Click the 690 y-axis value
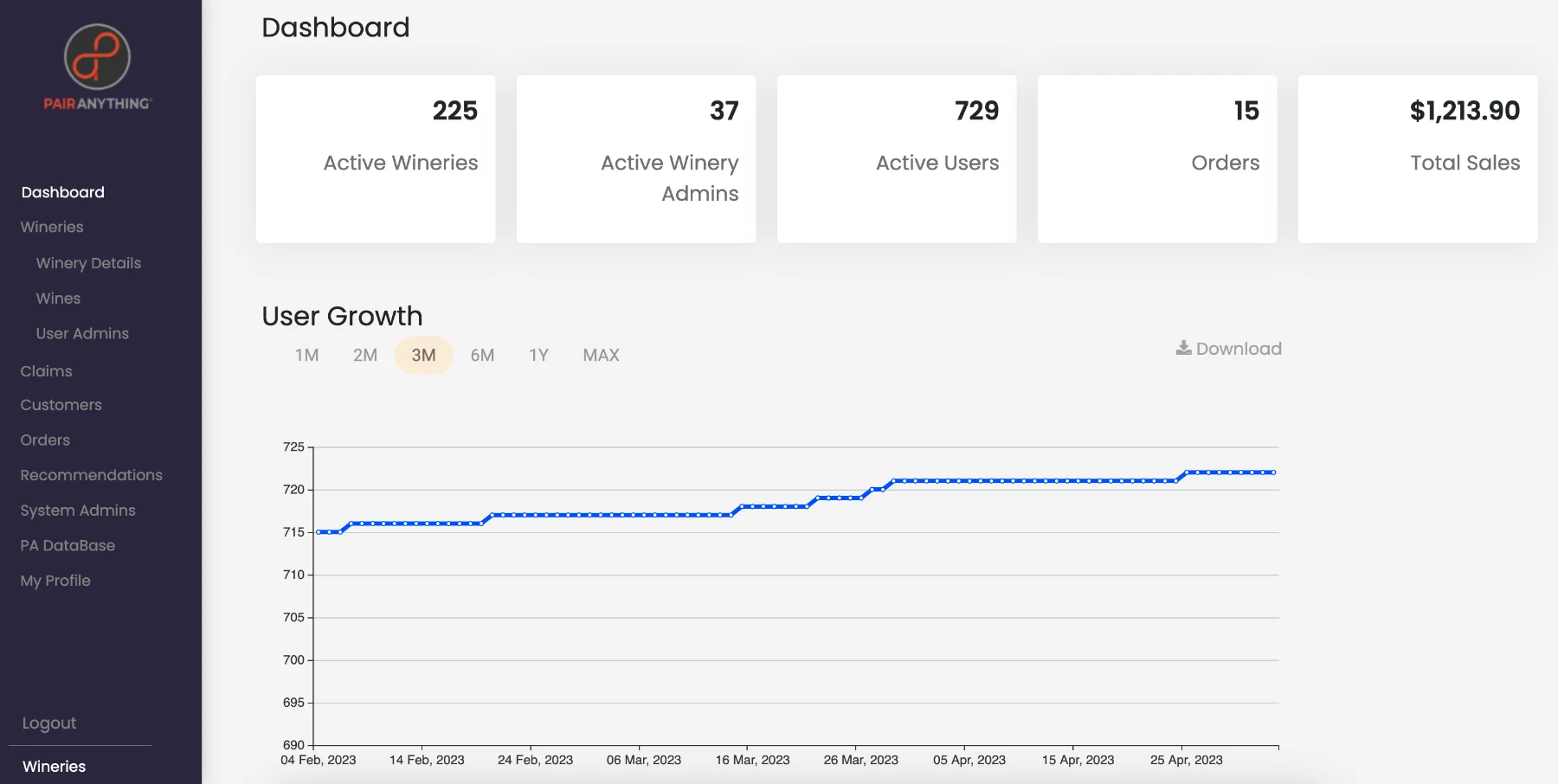 coord(294,745)
